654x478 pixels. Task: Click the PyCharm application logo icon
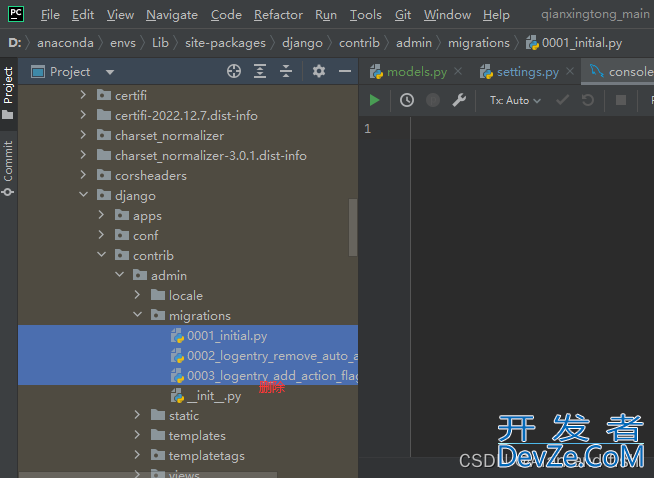[x=16, y=14]
